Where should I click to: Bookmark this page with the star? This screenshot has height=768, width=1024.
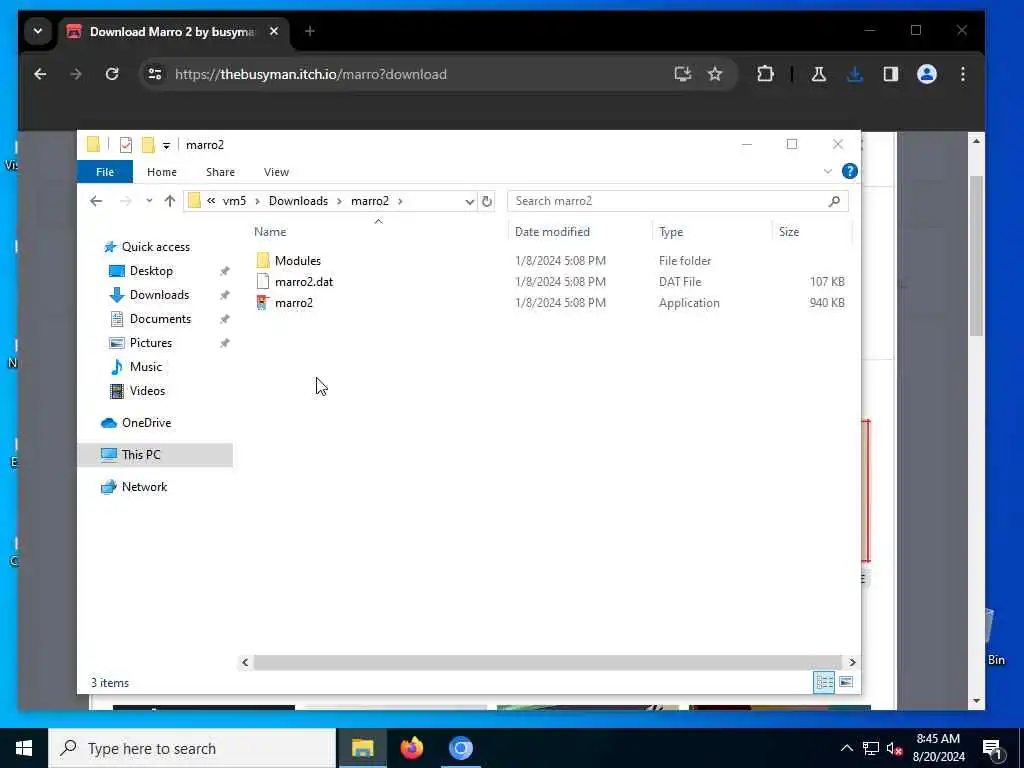click(x=715, y=74)
